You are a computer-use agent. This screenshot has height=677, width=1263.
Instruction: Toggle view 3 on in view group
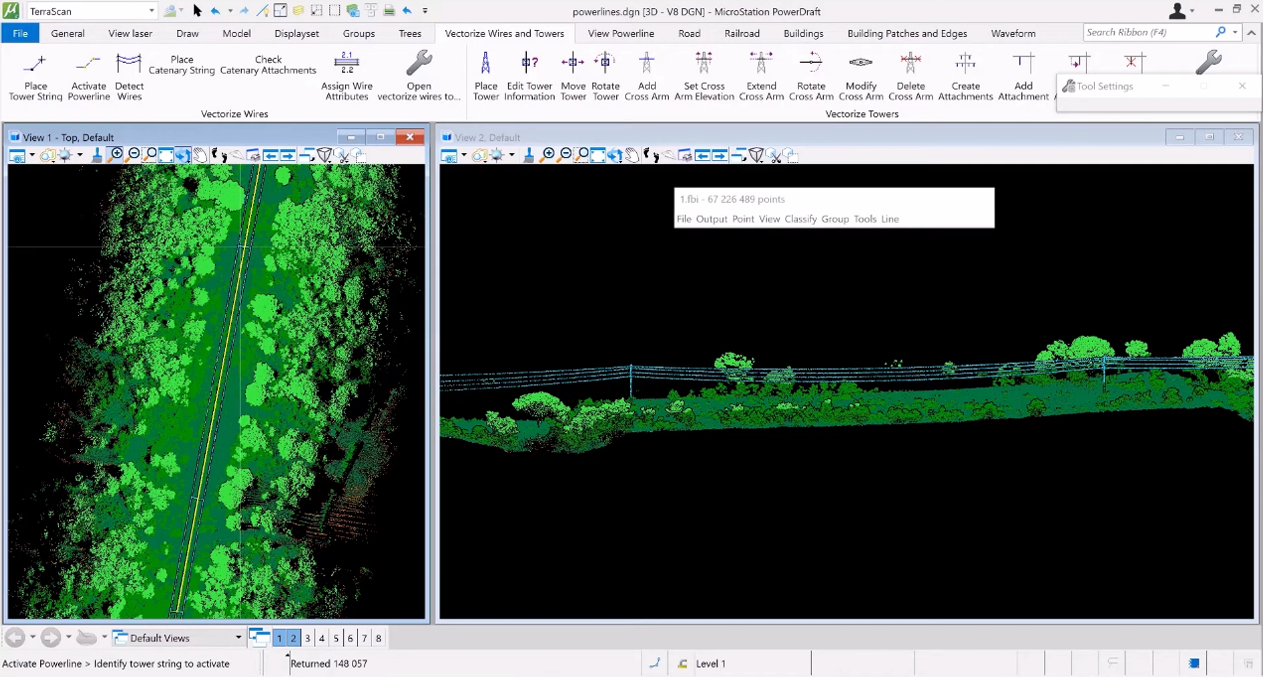308,638
